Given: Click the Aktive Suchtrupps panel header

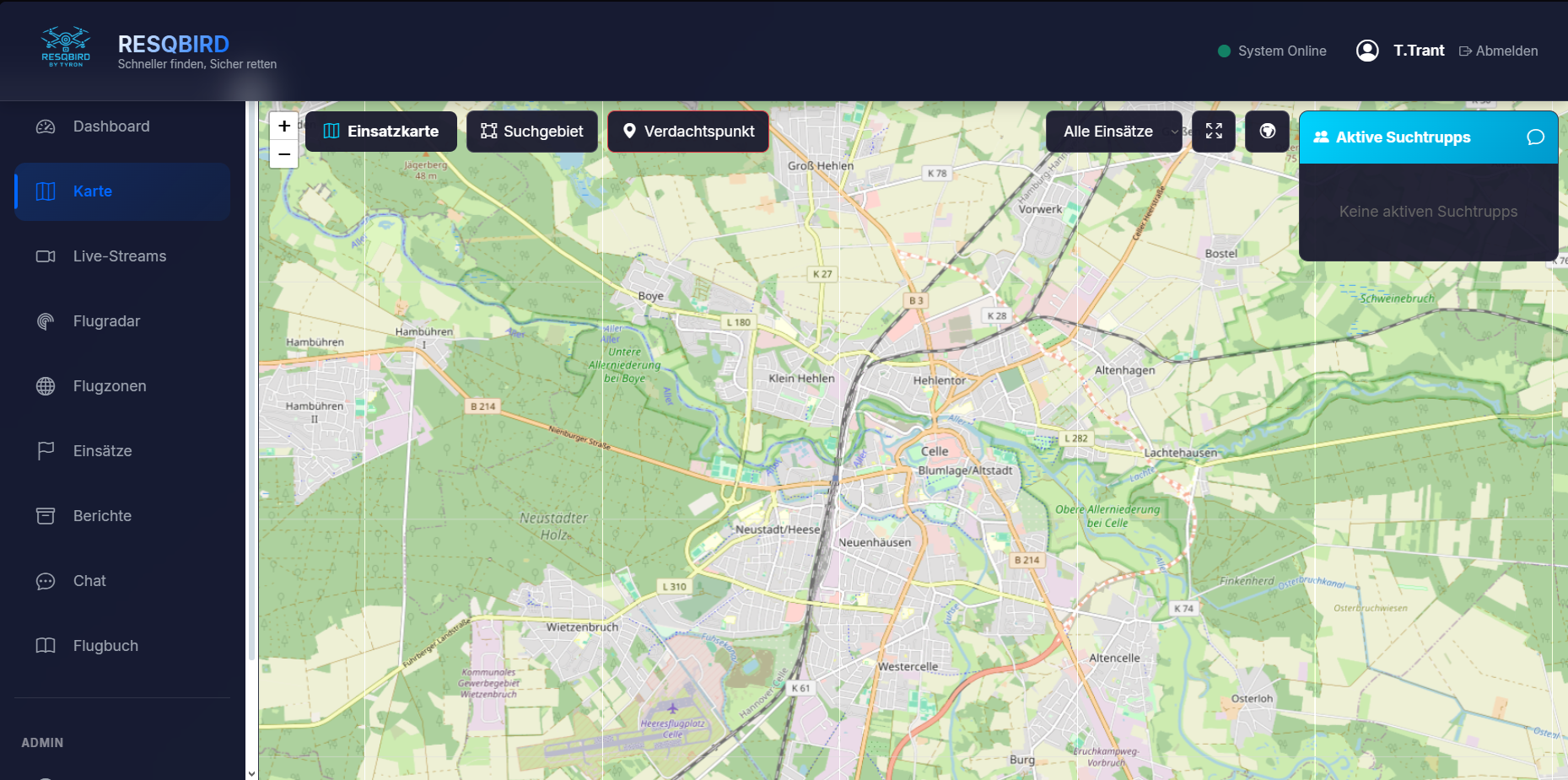Looking at the screenshot, I should click(x=1403, y=137).
